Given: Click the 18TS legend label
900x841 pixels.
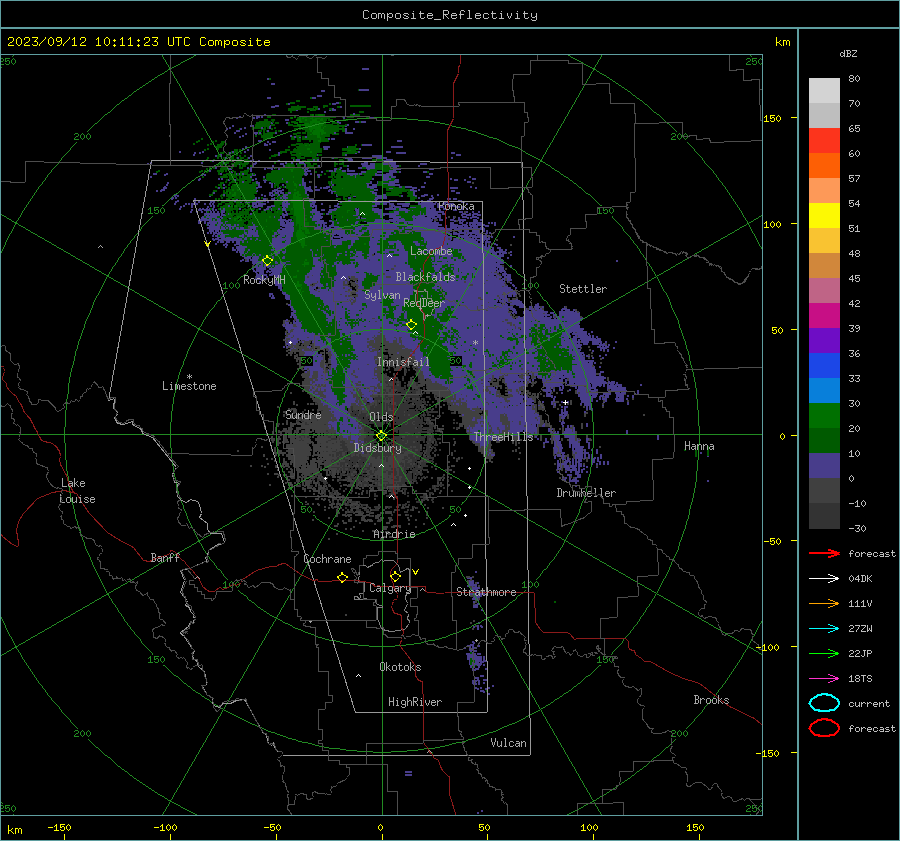Looking at the screenshot, I should pos(860,679).
